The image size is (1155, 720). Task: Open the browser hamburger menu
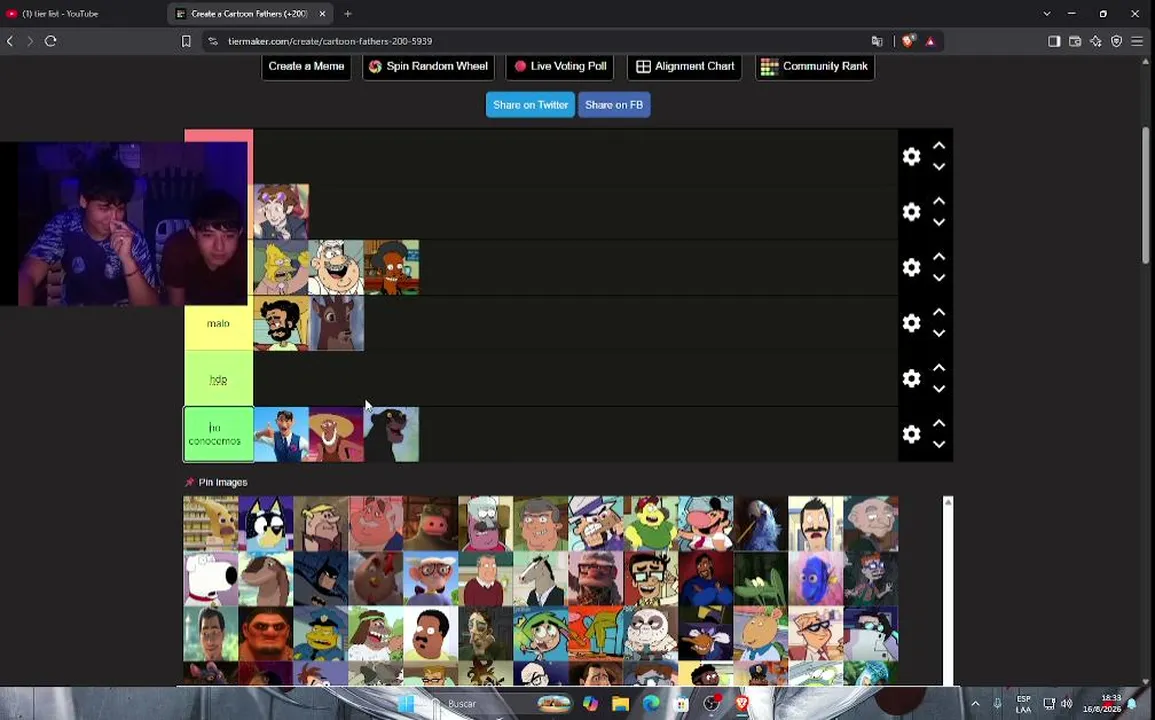1137,41
